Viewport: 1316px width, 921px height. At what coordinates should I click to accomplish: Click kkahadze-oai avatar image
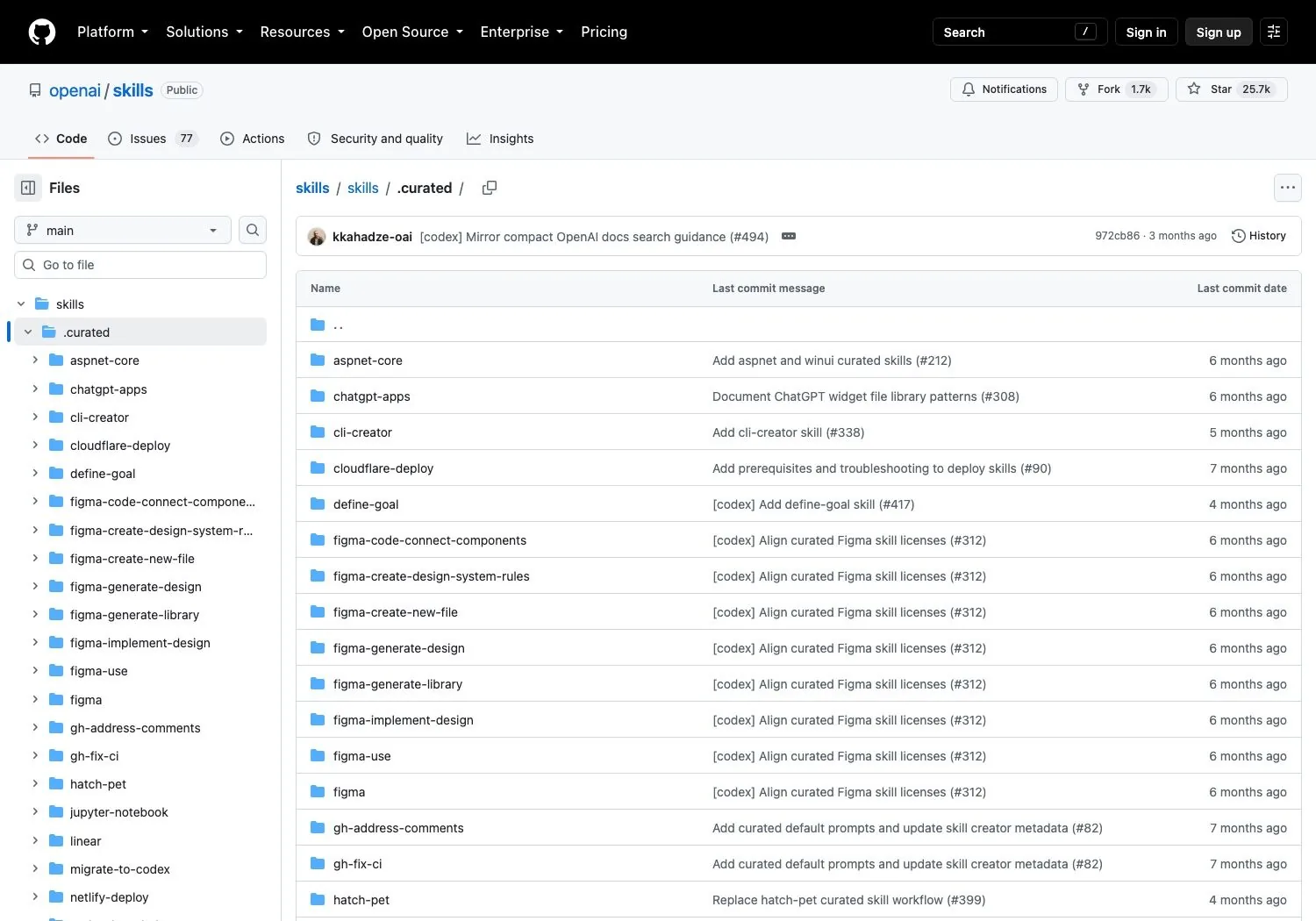[x=317, y=237]
